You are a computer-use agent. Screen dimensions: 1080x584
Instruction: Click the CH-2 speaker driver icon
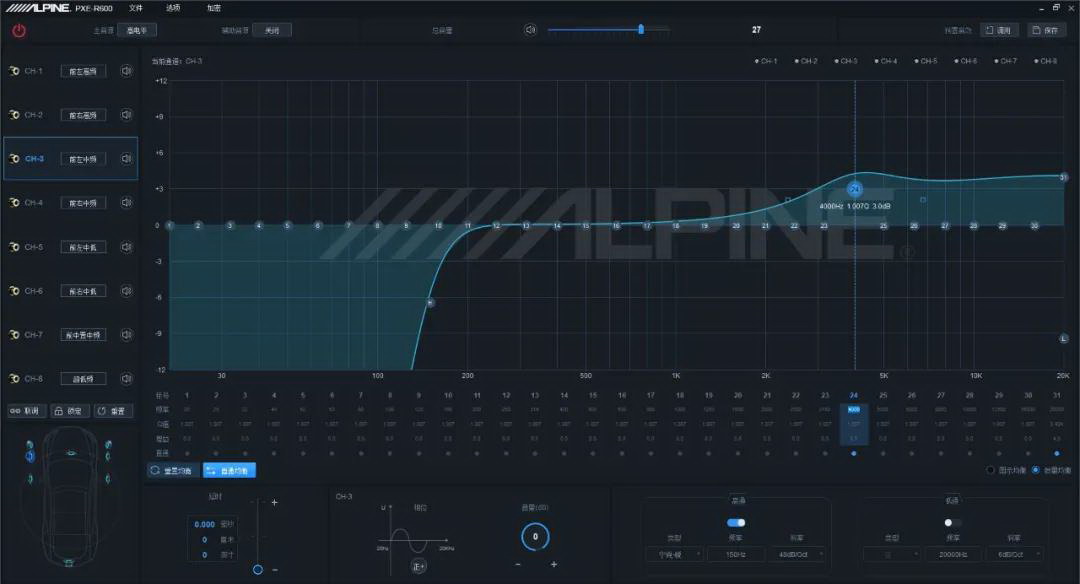point(14,115)
